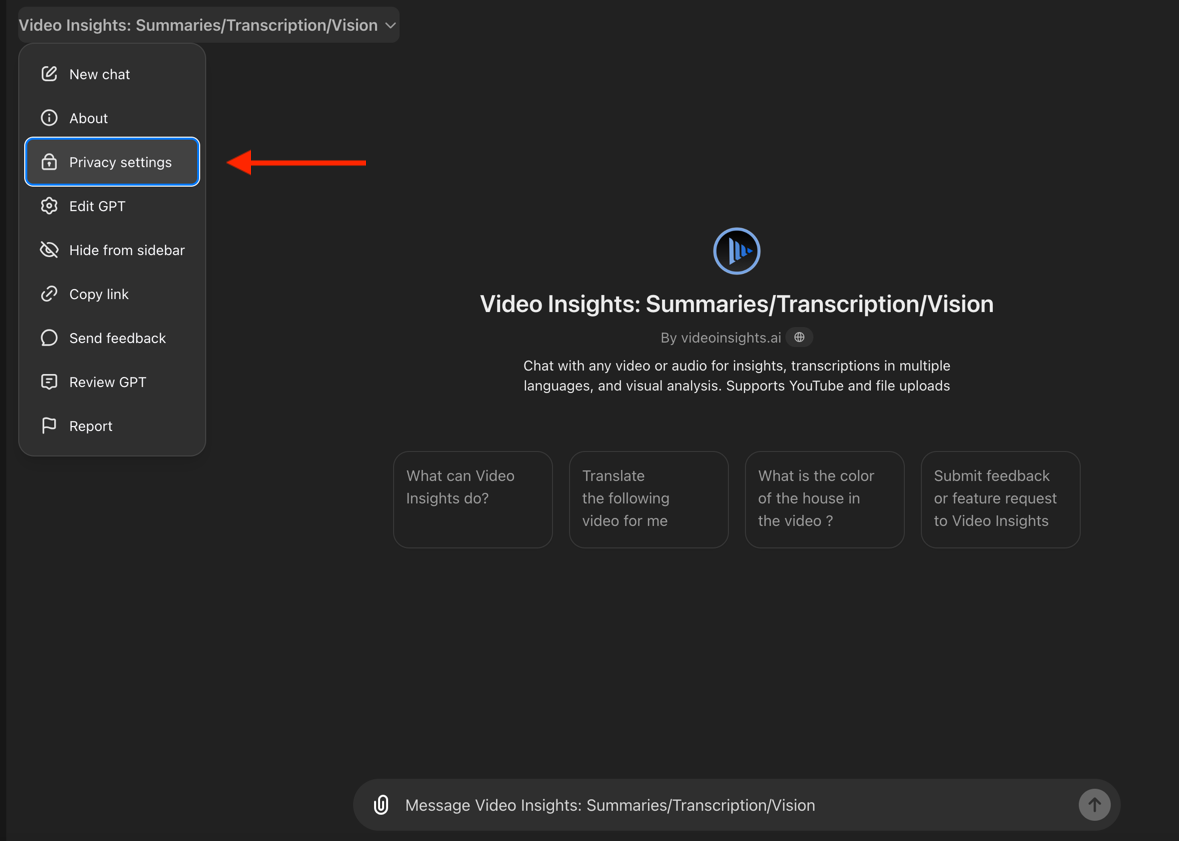Choose About from the menu
1179x841 pixels.
click(112, 118)
